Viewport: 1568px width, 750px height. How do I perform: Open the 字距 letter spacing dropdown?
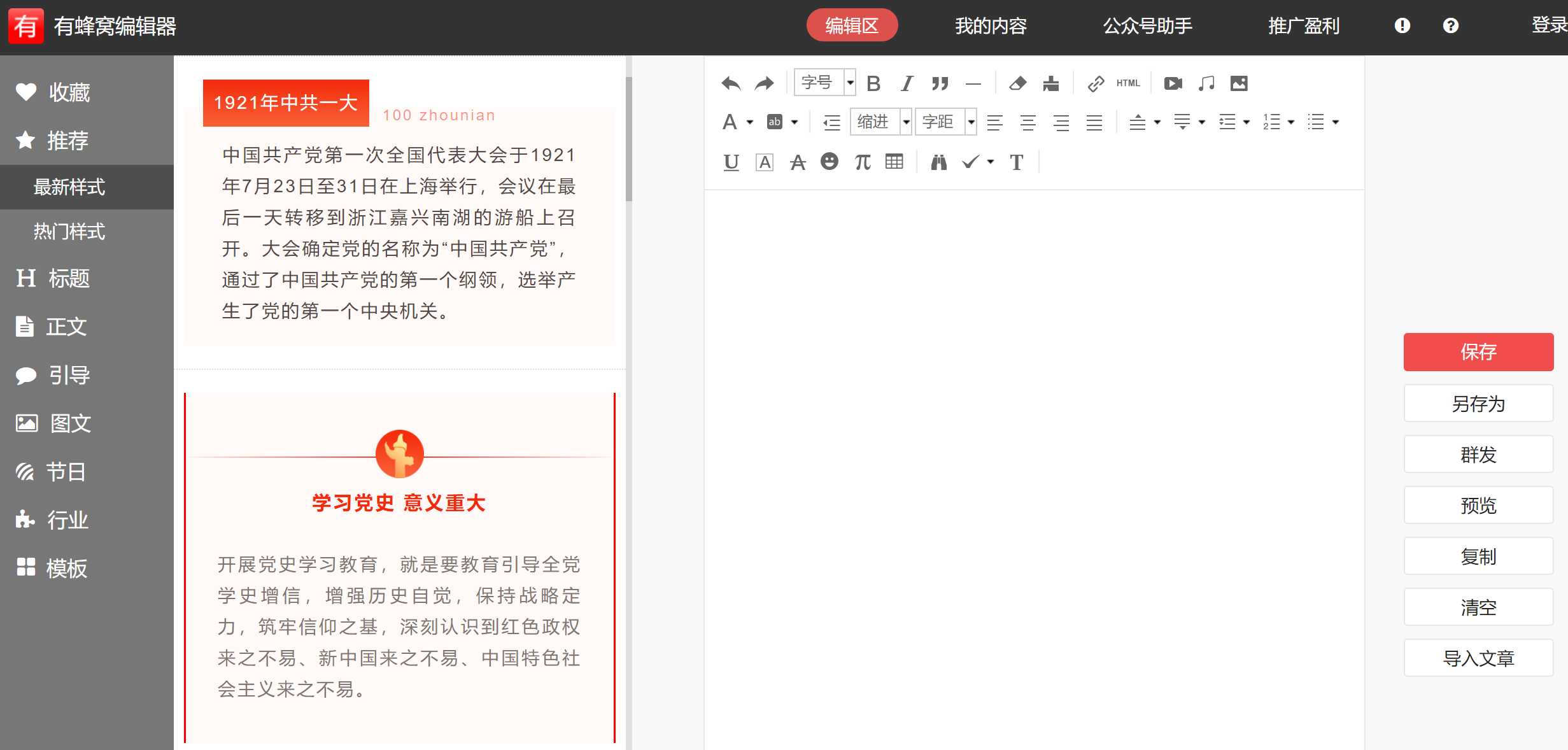point(971,122)
